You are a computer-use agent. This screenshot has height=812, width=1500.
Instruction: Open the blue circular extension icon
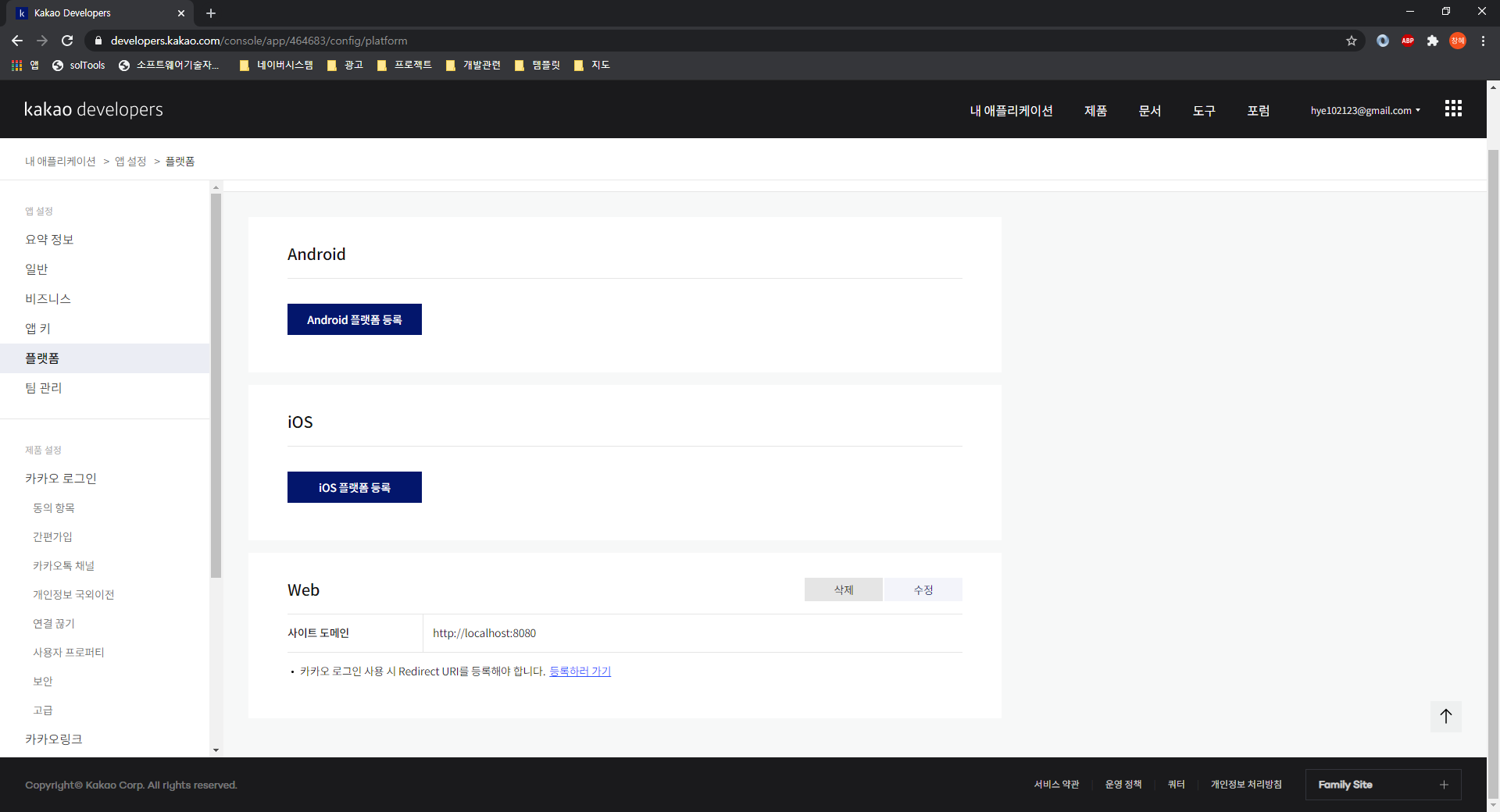[x=1383, y=41]
